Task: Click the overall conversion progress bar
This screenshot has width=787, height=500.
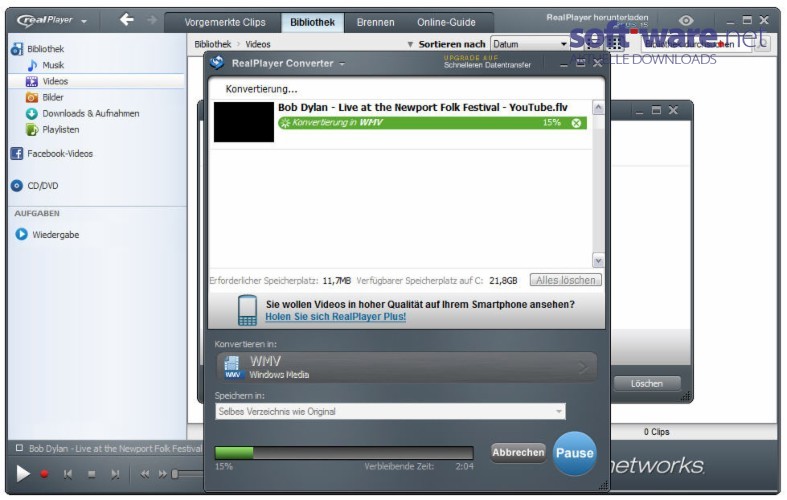Action: tap(344, 453)
